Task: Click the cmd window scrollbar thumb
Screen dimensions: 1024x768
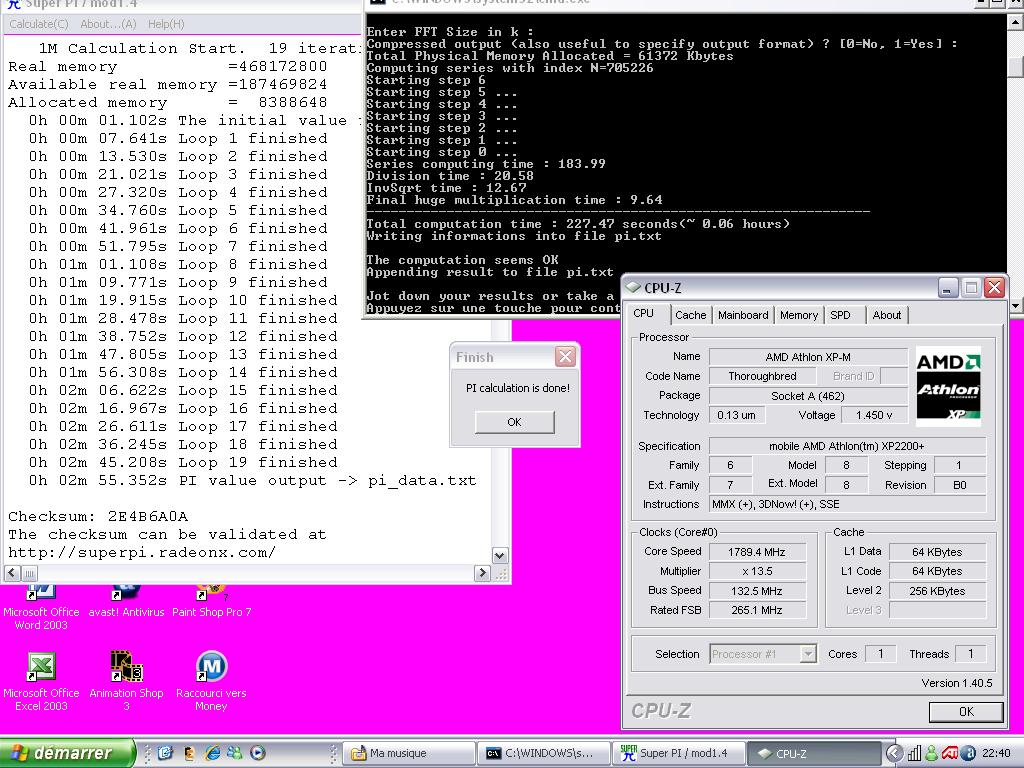Action: (x=1016, y=67)
